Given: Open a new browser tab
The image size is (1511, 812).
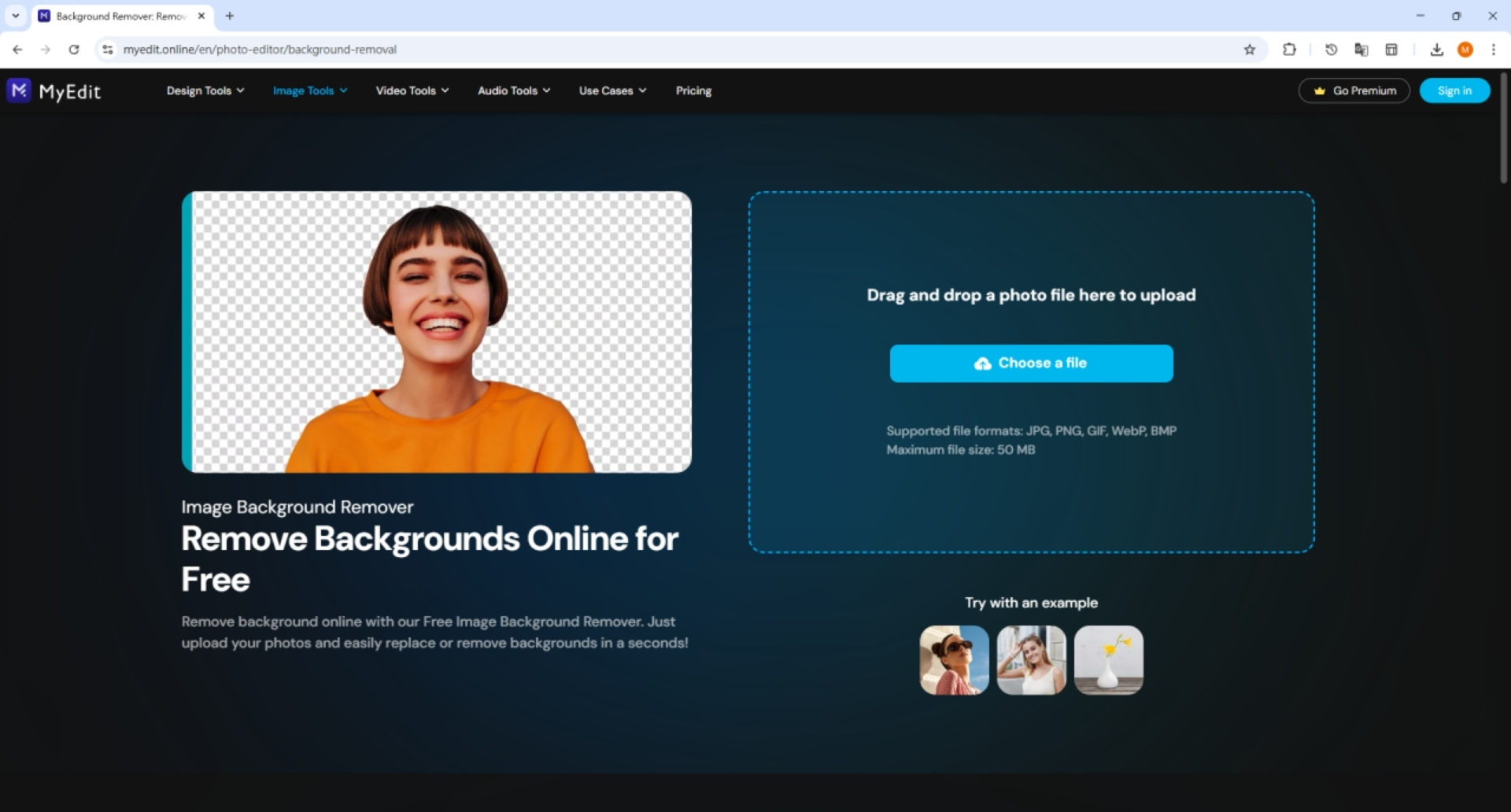Looking at the screenshot, I should (x=230, y=16).
